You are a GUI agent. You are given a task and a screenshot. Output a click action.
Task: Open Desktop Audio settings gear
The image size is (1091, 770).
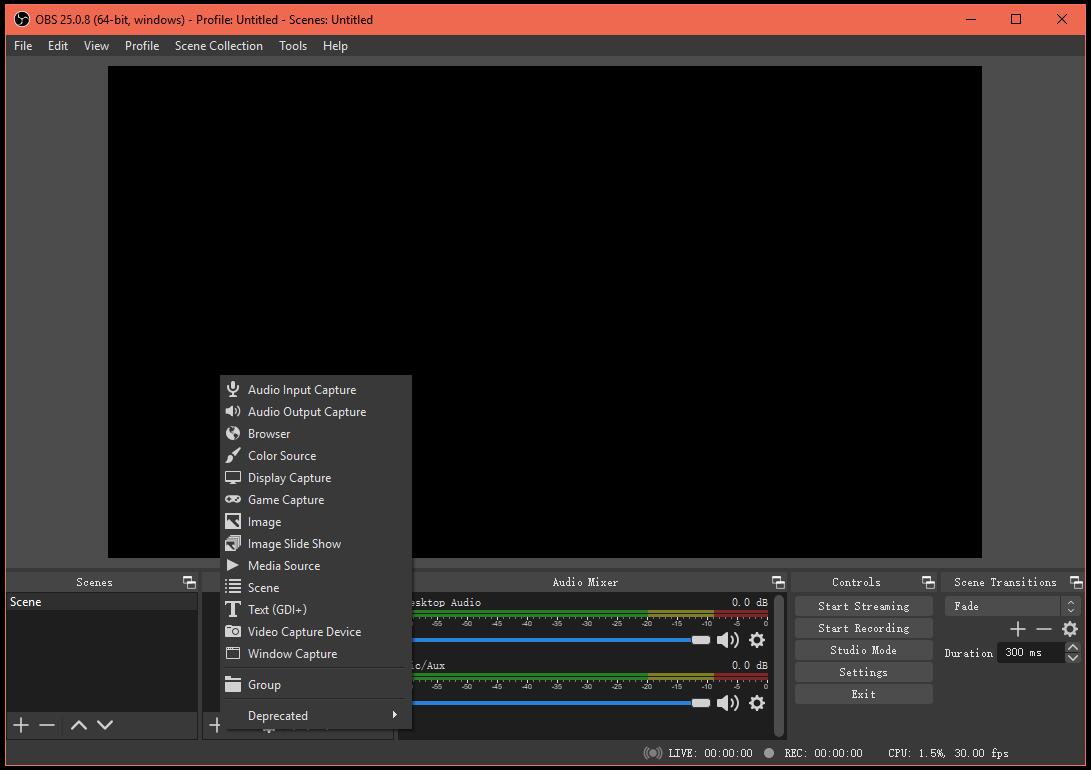[757, 640]
